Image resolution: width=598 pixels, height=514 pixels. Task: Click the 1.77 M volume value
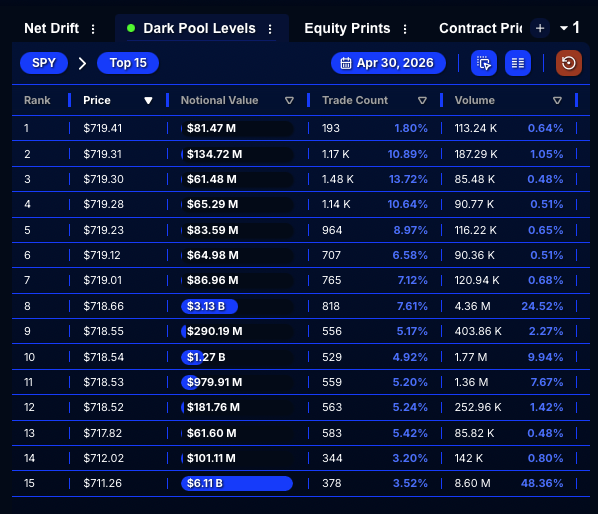[x=471, y=357]
